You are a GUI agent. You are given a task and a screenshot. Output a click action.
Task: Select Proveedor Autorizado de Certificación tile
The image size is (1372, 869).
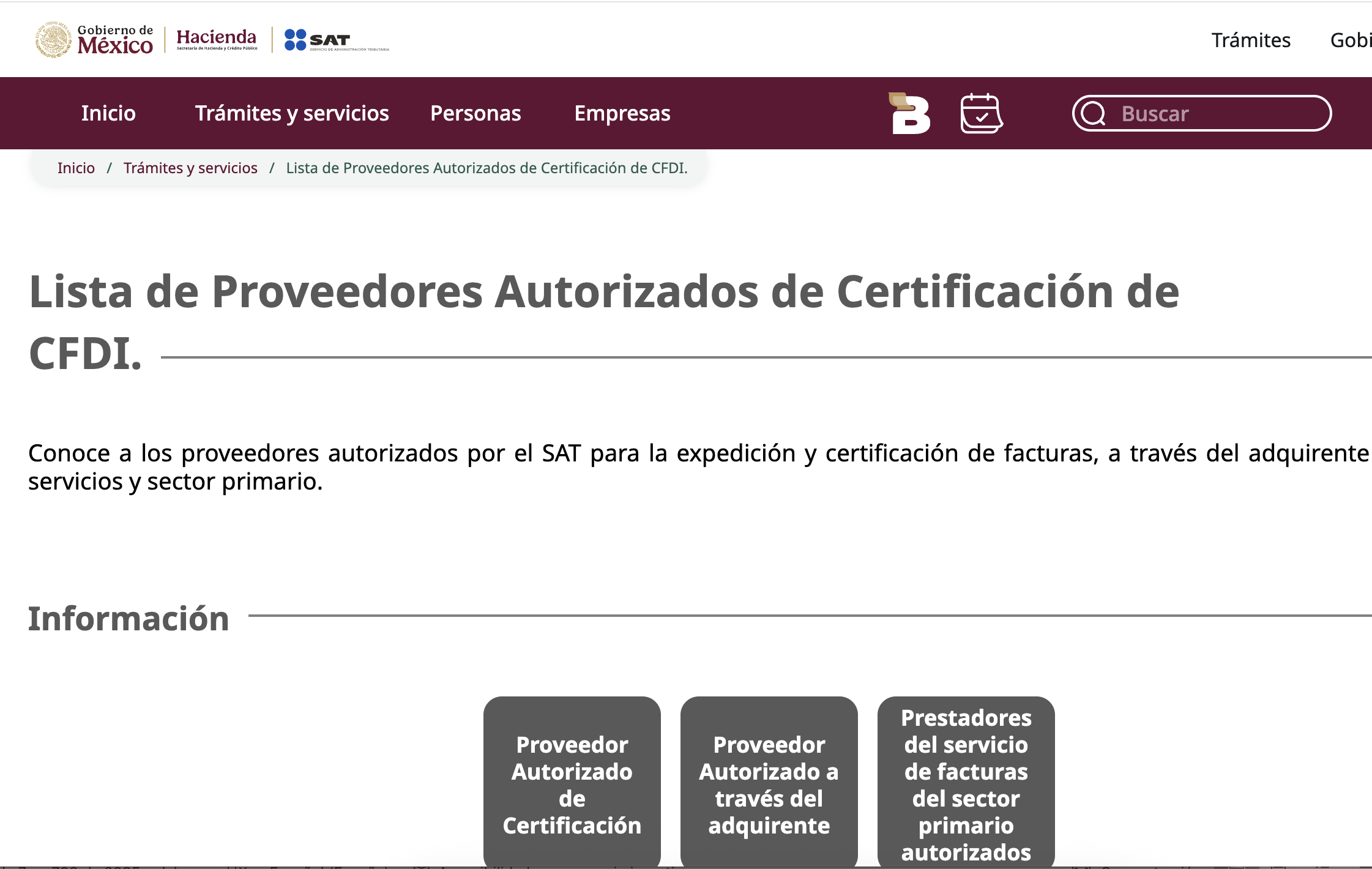572,785
